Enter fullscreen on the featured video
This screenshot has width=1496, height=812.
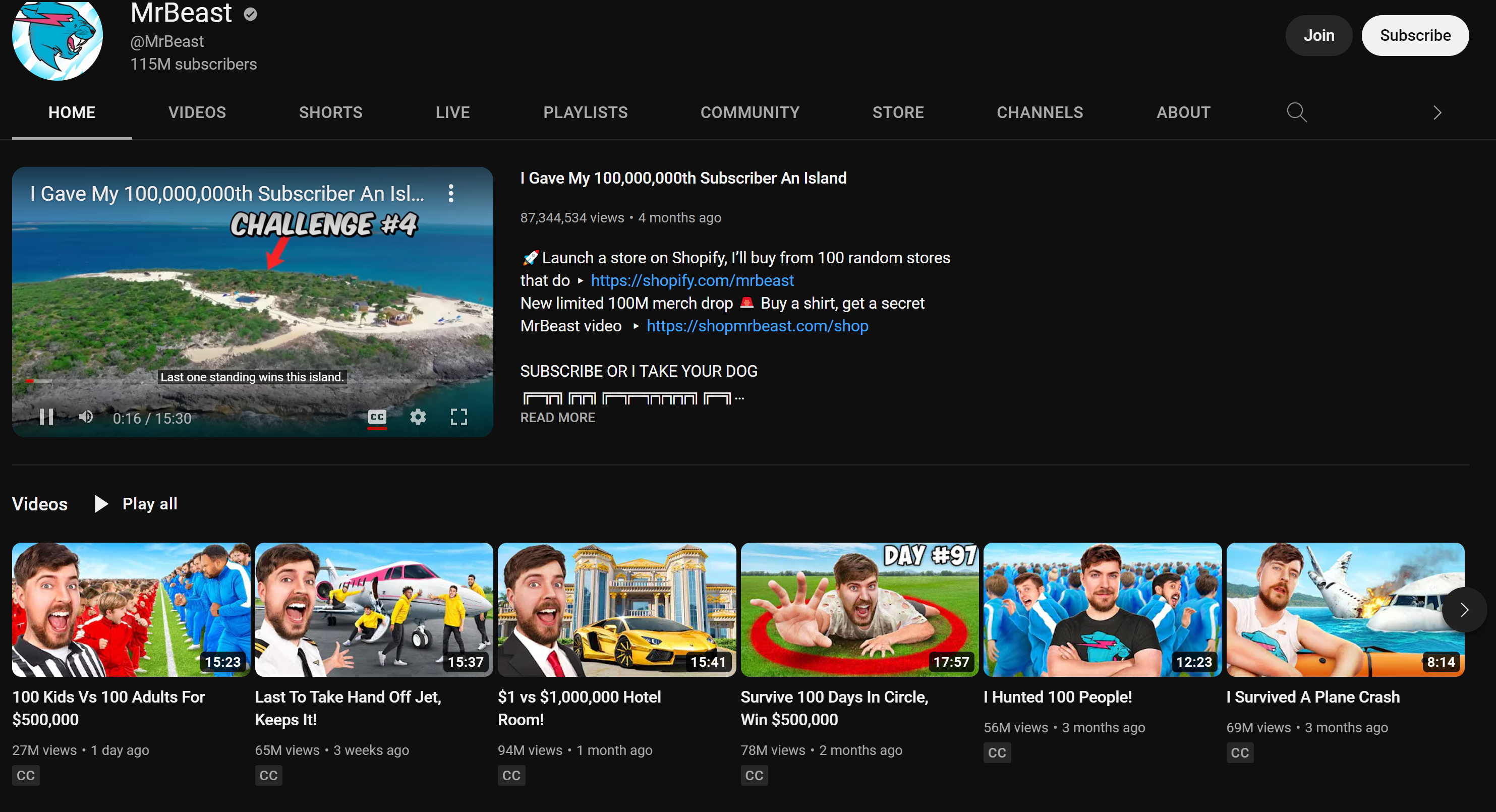pyautogui.click(x=459, y=417)
